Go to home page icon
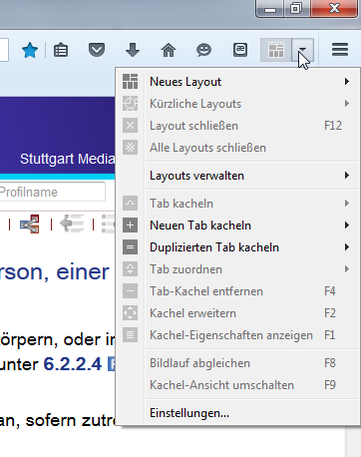 coord(168,50)
